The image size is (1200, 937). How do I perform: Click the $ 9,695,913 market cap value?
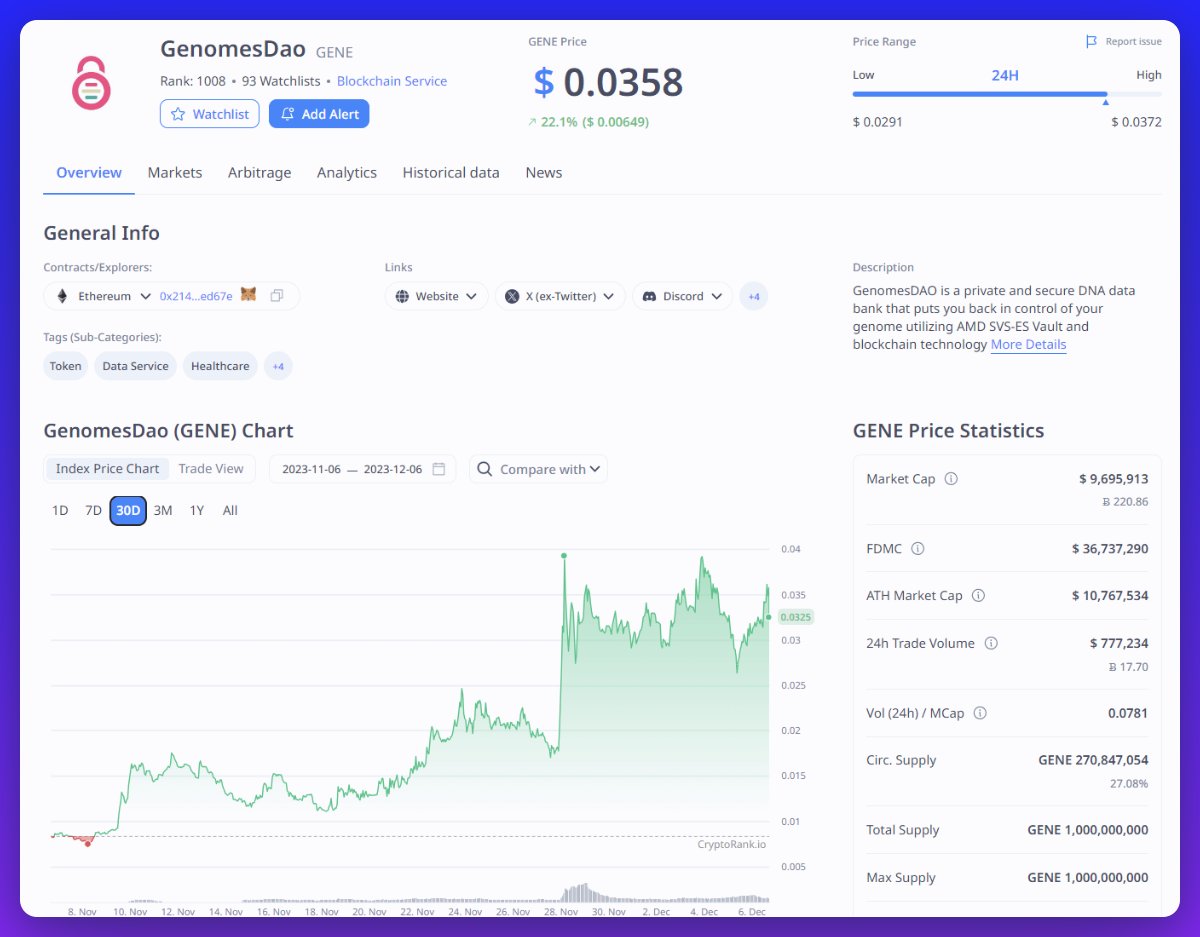tap(1113, 479)
